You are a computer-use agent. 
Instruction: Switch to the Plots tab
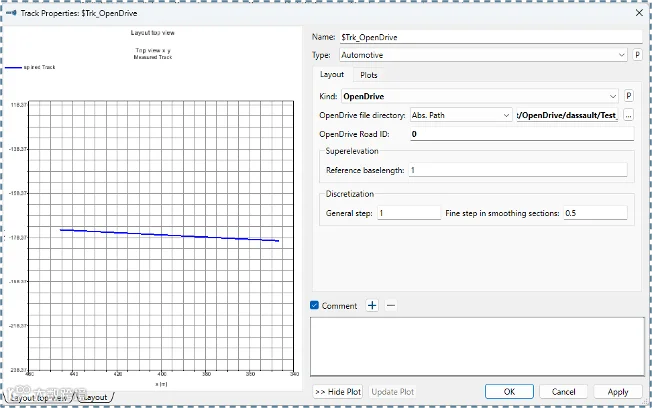369,75
